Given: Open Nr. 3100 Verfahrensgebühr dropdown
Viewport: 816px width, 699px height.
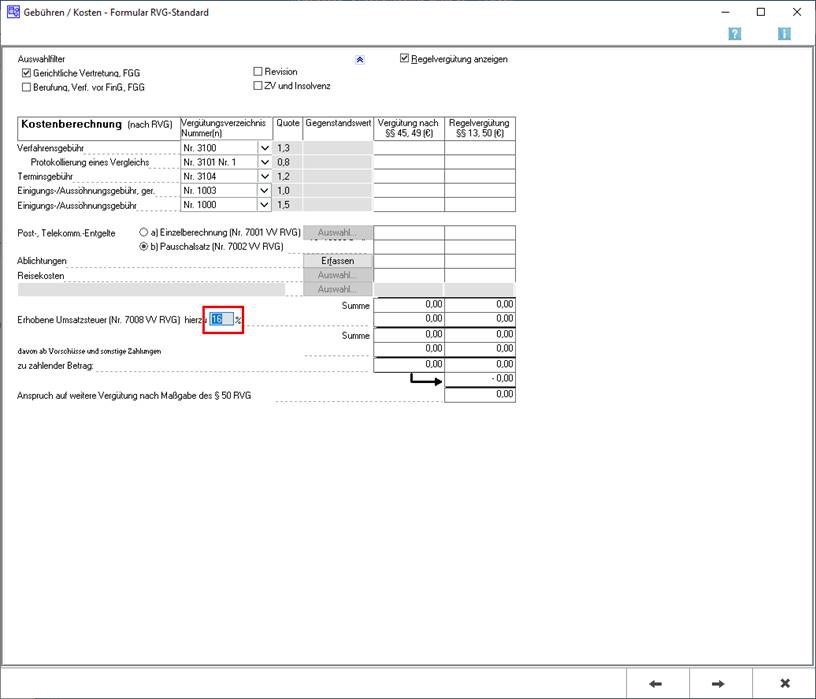Looking at the screenshot, I should click(264, 148).
